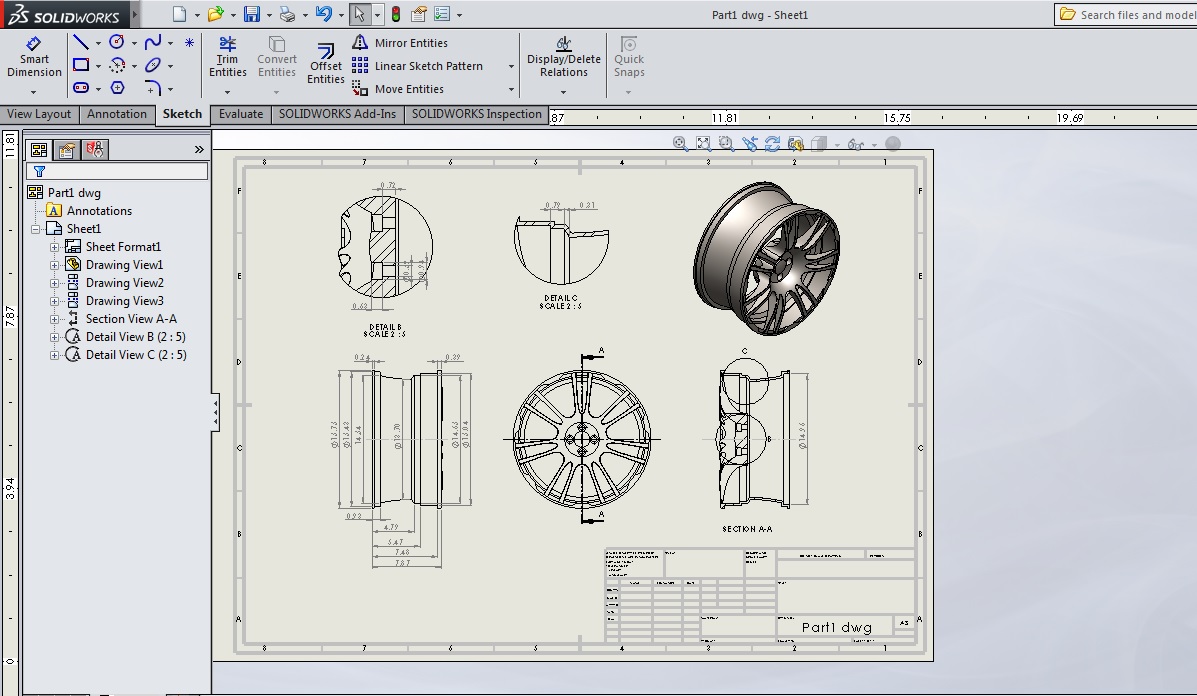The width and height of the screenshot is (1197, 696).
Task: Click the Mirror Entities command
Action: pyautogui.click(x=400, y=43)
